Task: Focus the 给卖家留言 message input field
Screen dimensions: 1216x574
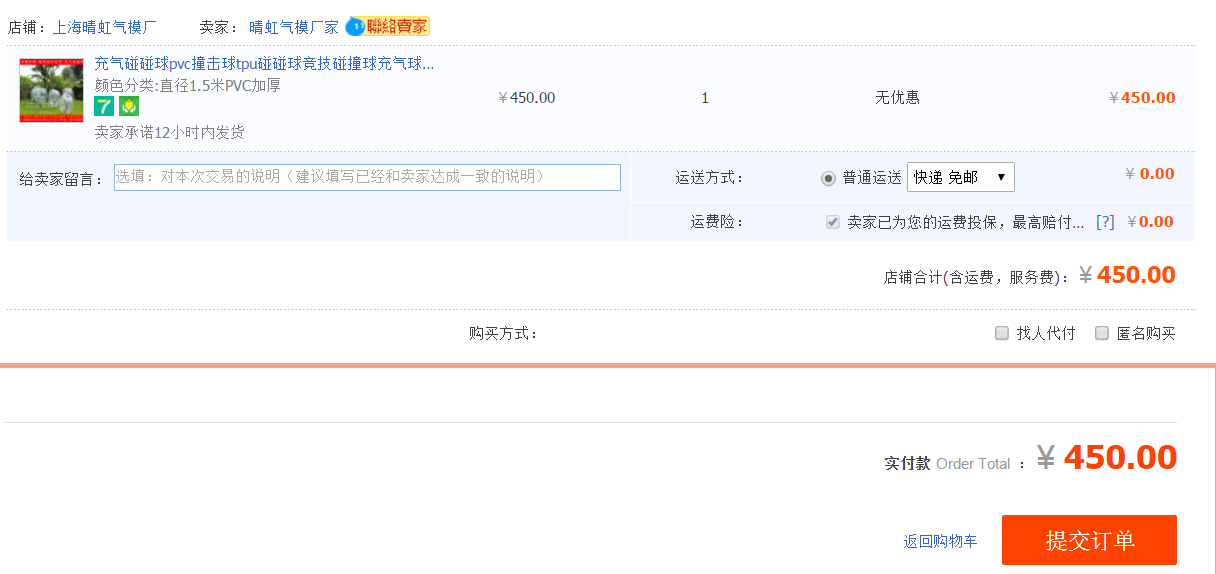Action: 367,177
